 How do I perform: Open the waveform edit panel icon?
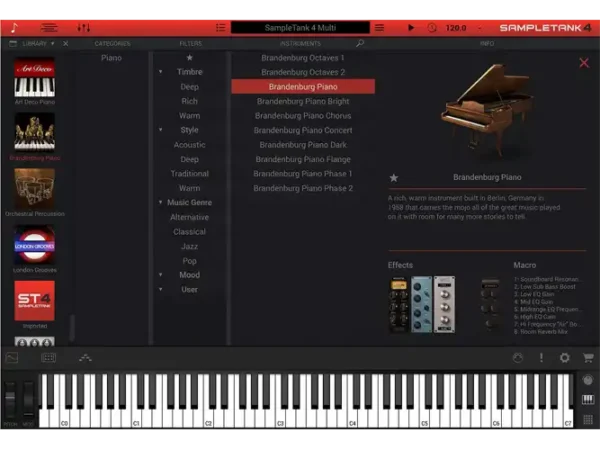[12, 358]
